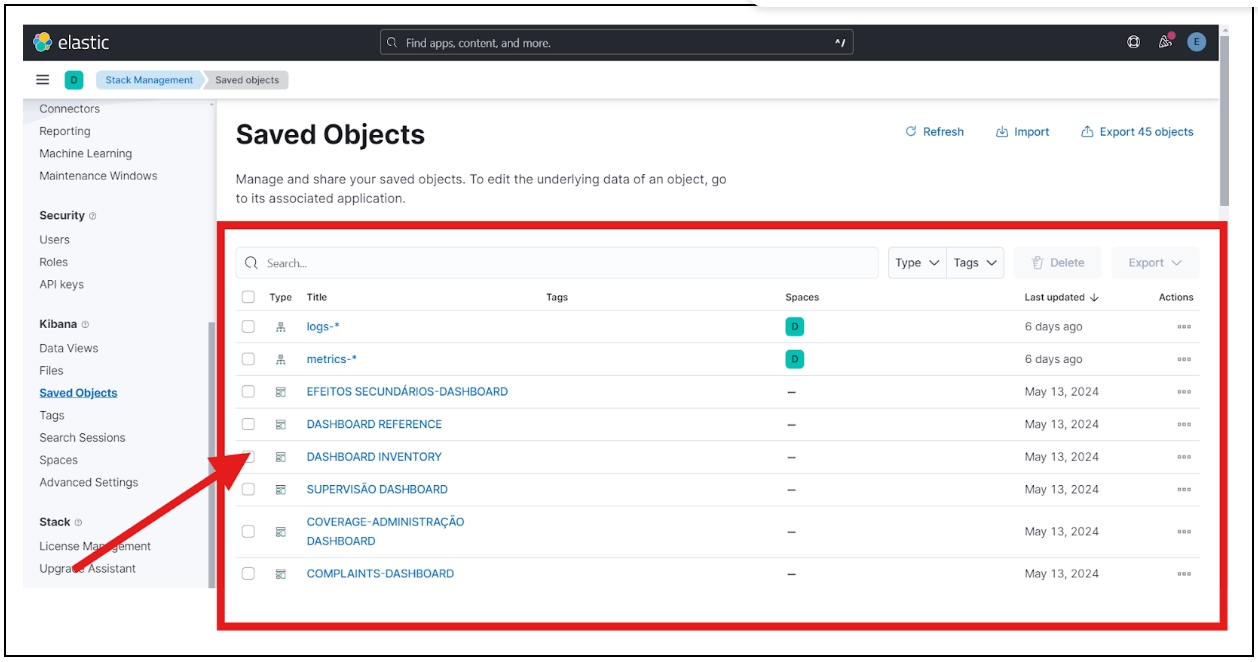Open Data Views in sidebar

coord(69,348)
